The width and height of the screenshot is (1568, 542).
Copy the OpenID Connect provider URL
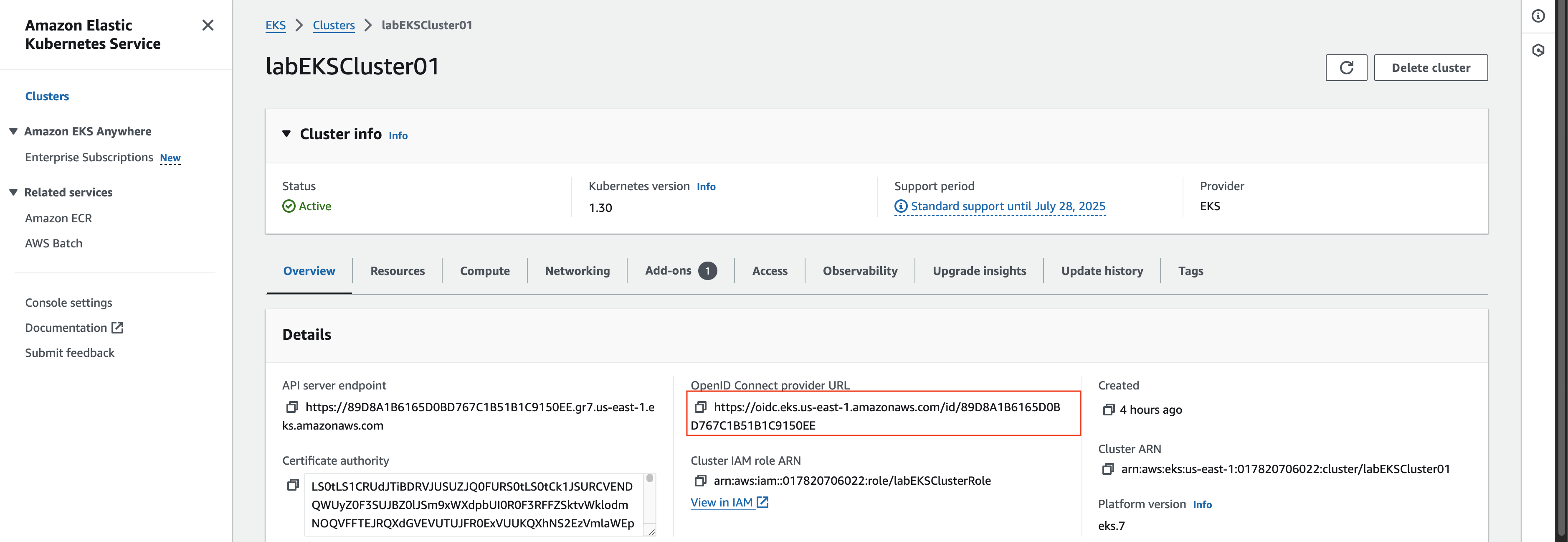701,407
